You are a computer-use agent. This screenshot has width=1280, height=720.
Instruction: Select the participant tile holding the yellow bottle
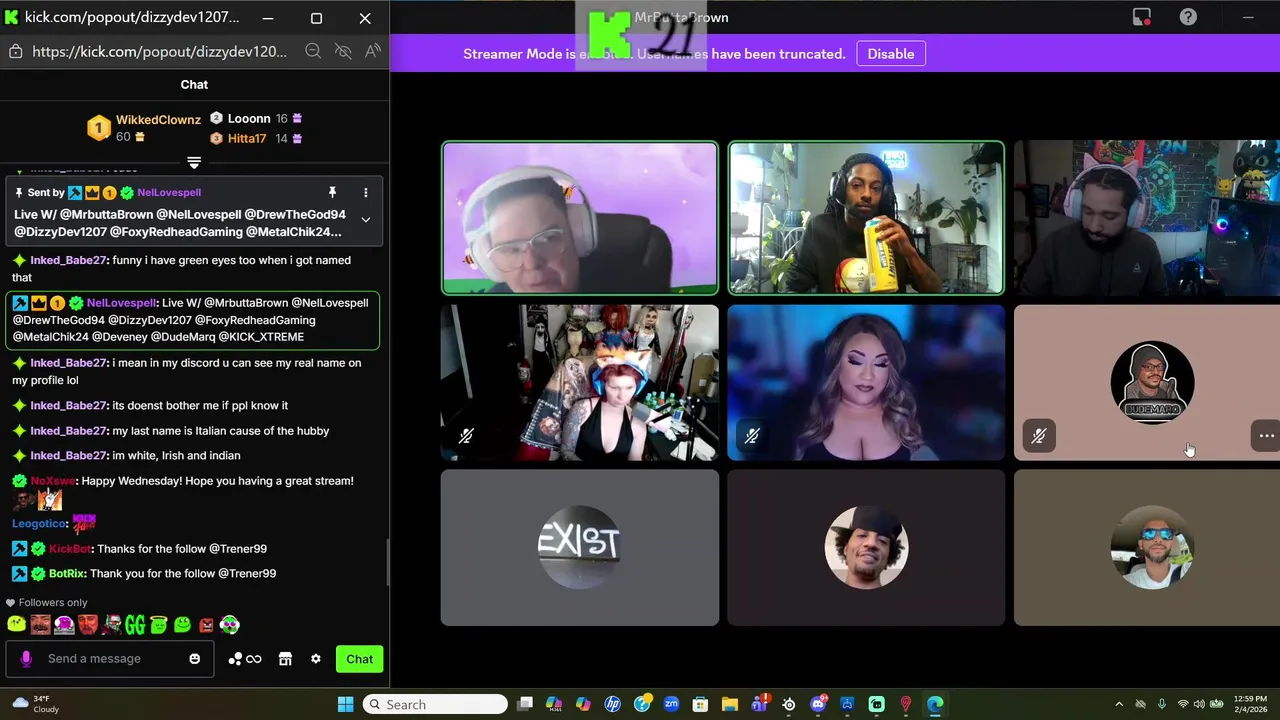[x=866, y=218]
